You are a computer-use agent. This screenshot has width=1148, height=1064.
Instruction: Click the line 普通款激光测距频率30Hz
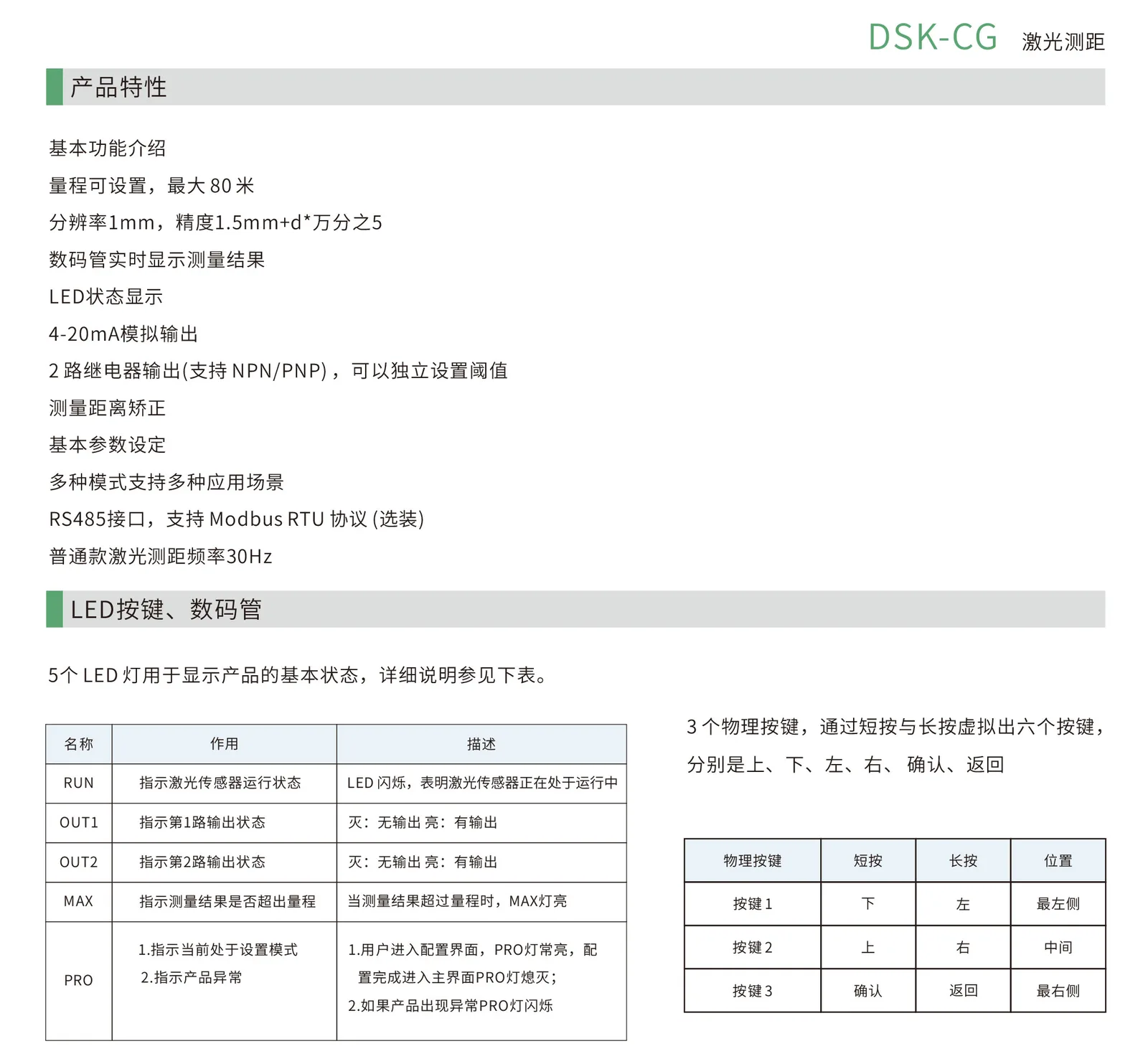pyautogui.click(x=161, y=556)
